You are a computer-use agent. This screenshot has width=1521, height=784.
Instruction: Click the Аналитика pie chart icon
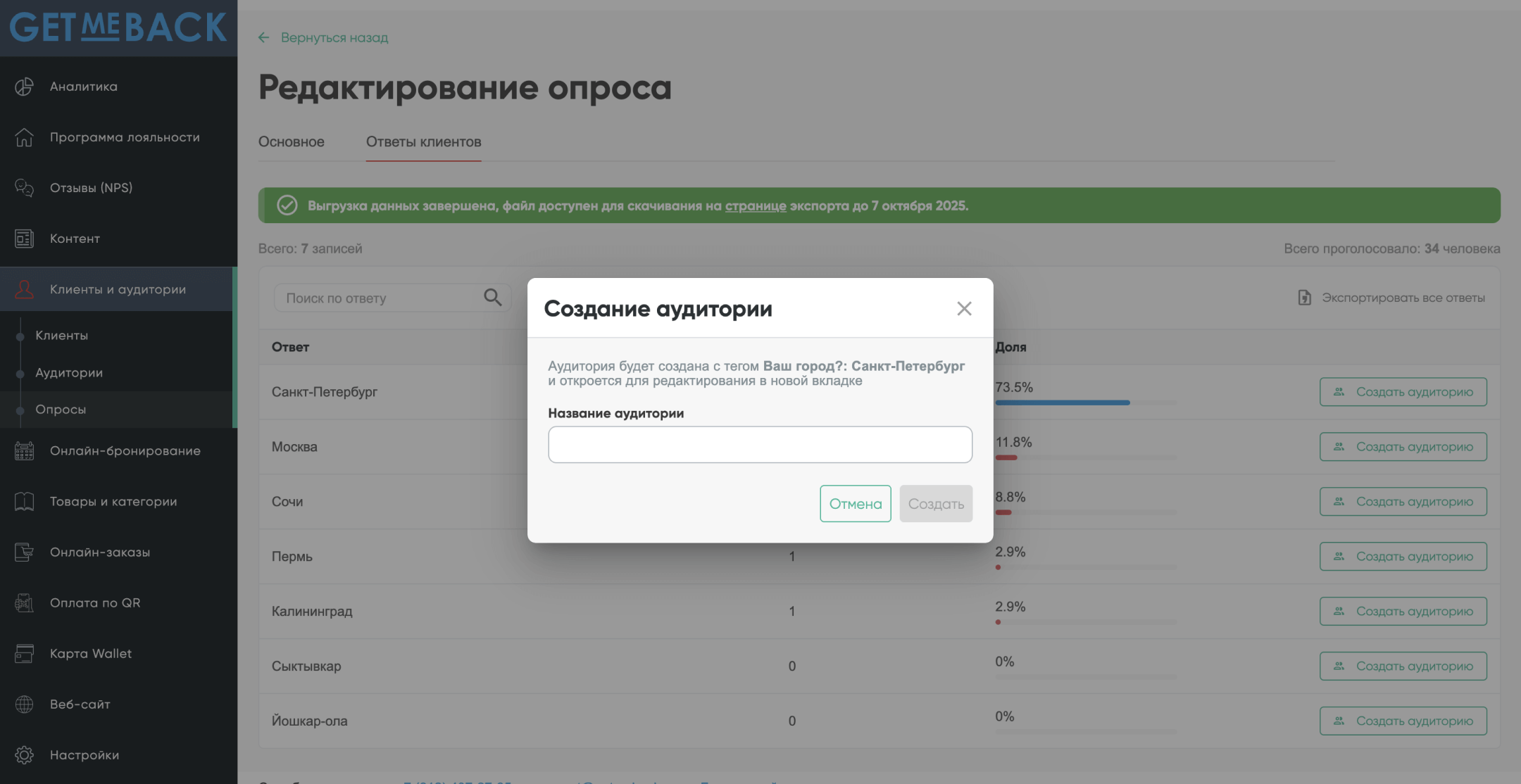(24, 87)
